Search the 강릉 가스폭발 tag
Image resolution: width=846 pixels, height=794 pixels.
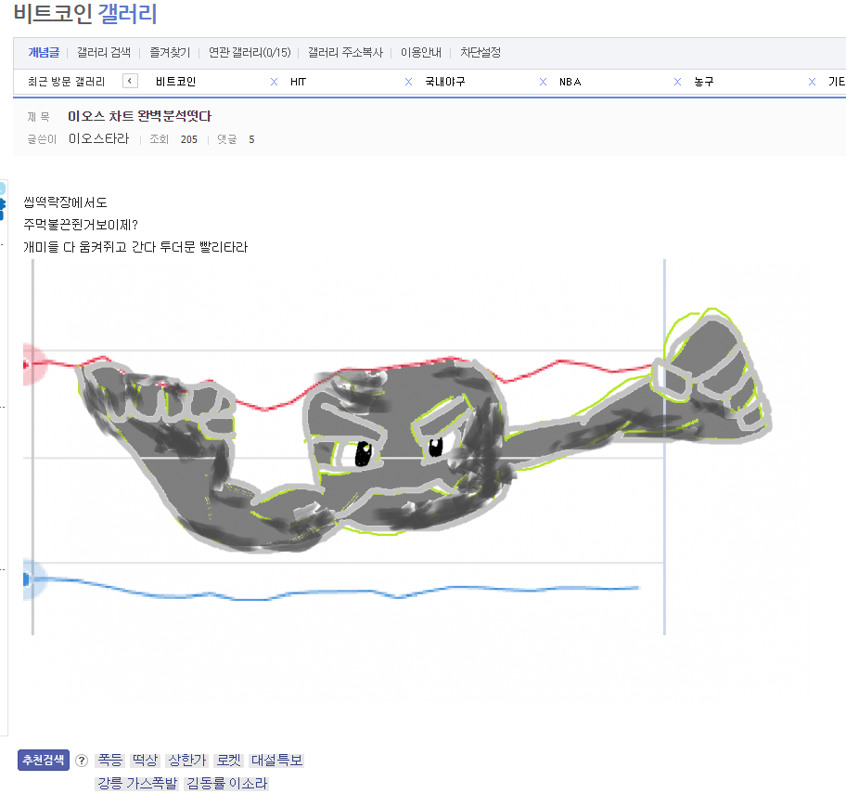pyautogui.click(x=137, y=783)
